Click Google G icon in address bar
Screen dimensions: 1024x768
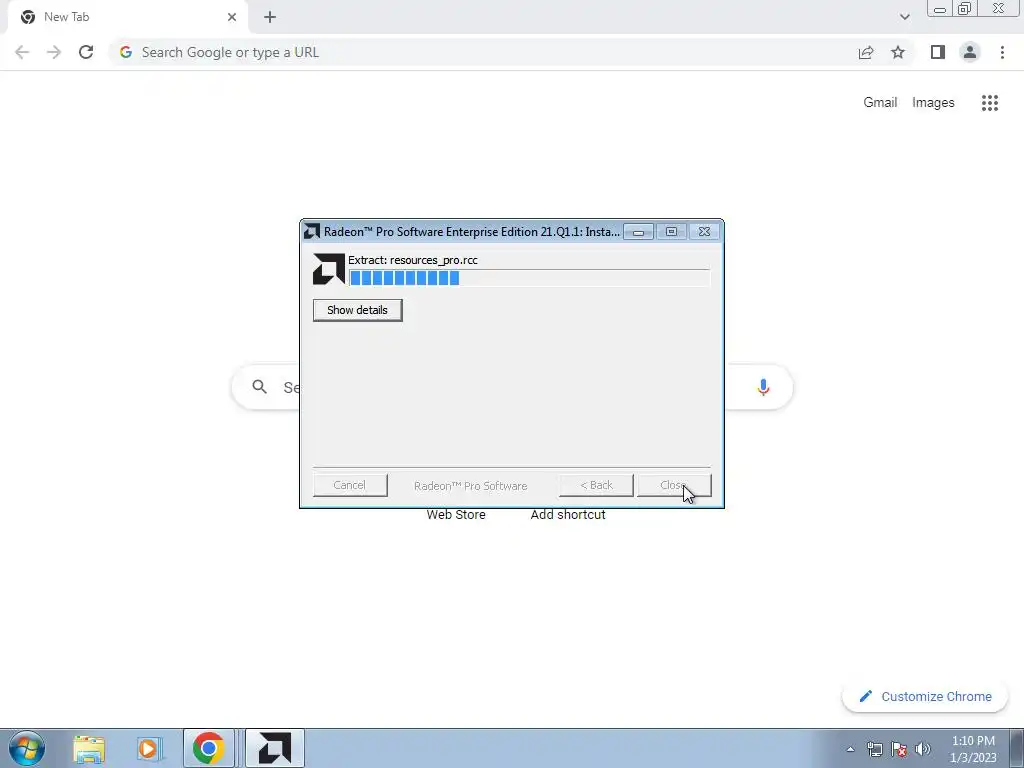[126, 52]
